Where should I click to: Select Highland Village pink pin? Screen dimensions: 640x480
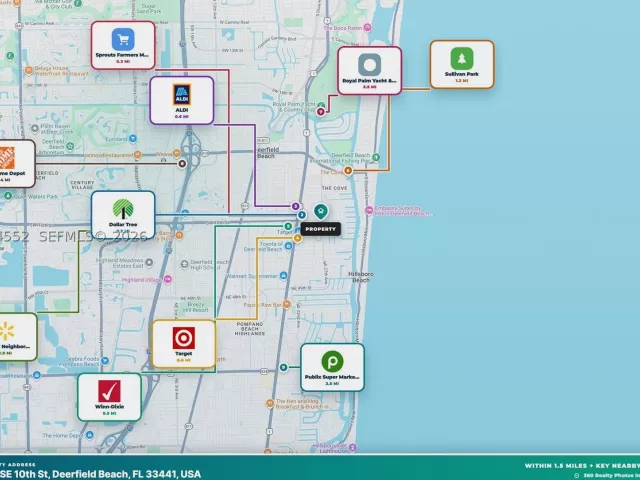(168, 280)
